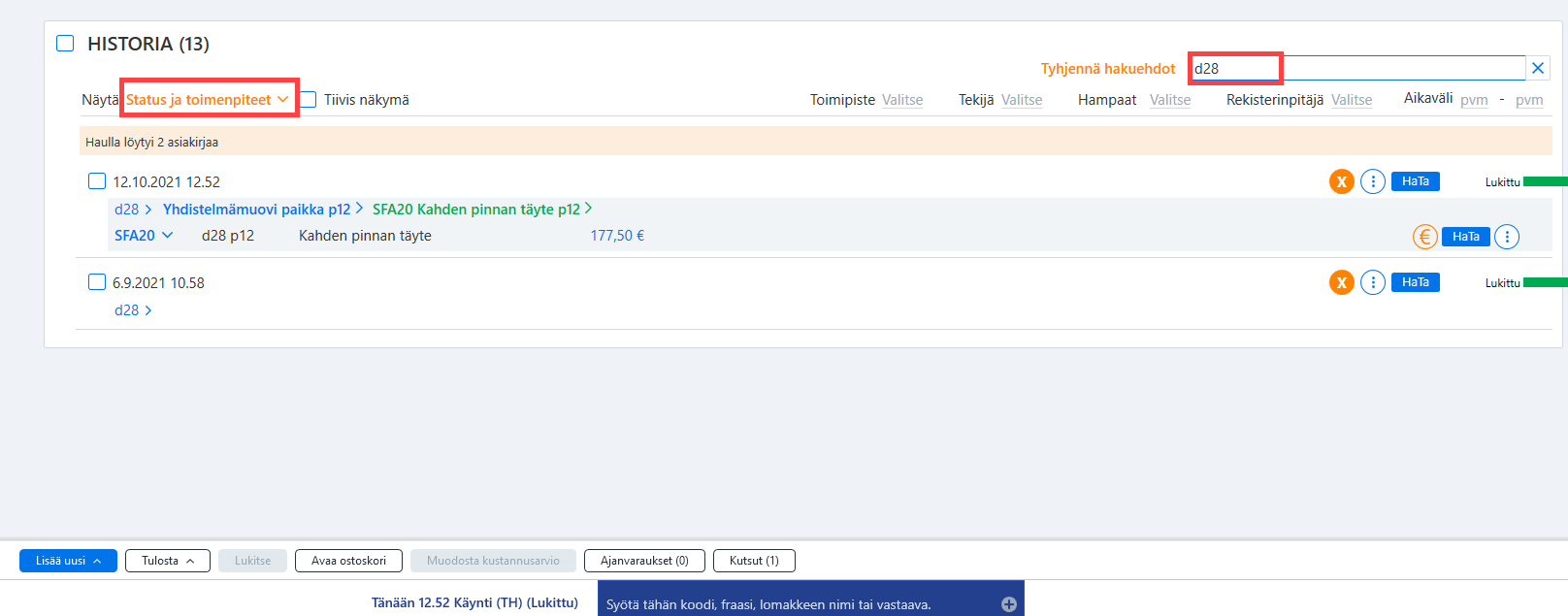Click Muodosta kustannusarvio button
The width and height of the screenshot is (1568, 616).
(493, 561)
